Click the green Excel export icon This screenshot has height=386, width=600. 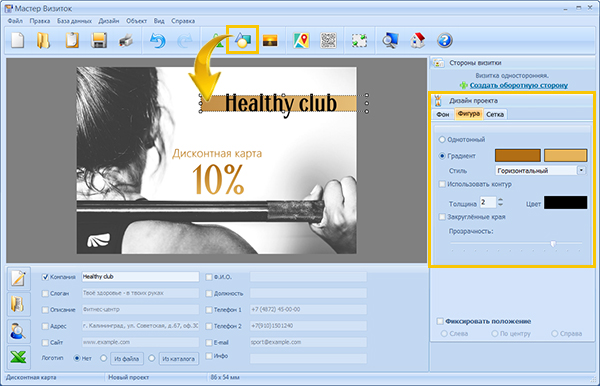[18, 357]
